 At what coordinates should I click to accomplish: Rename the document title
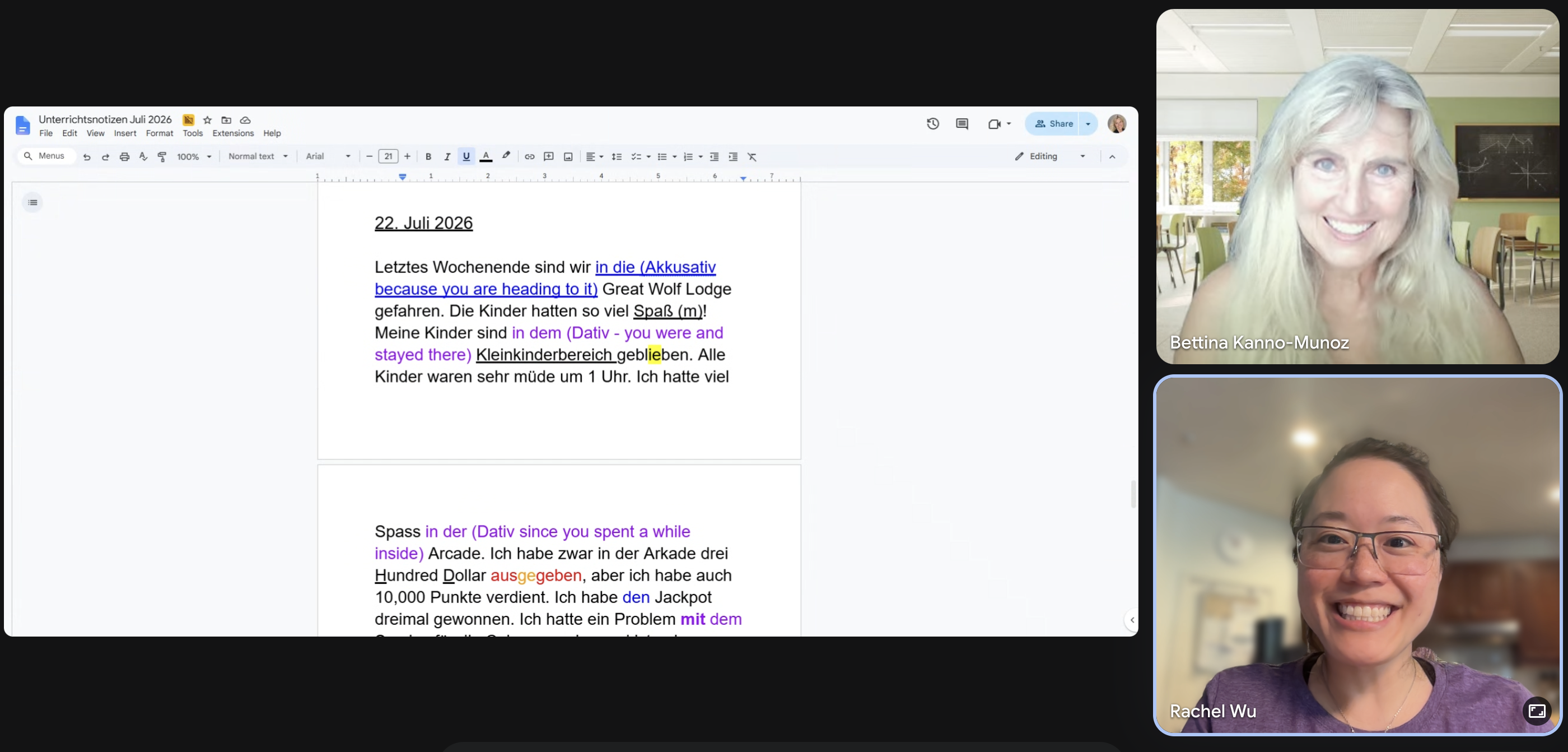(105, 120)
